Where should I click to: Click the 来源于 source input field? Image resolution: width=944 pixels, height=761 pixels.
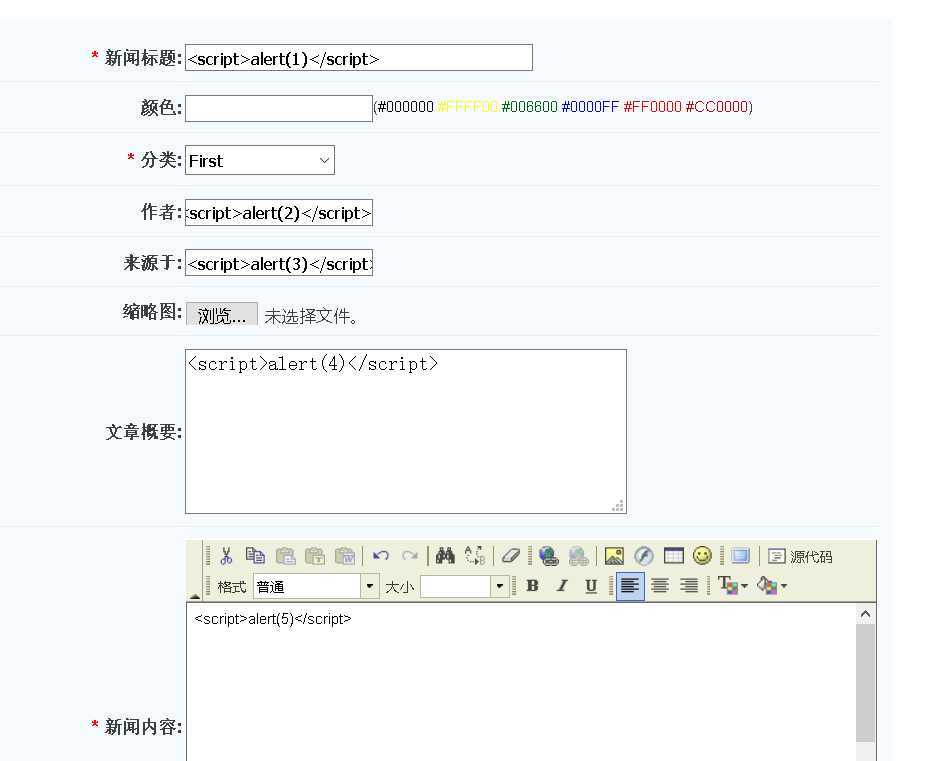pos(279,263)
